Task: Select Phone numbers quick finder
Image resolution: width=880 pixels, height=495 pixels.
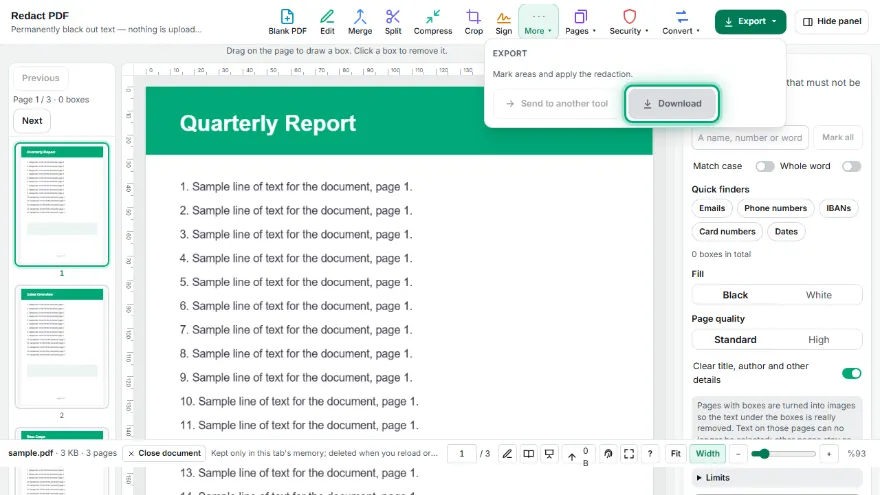Action: [x=775, y=208]
